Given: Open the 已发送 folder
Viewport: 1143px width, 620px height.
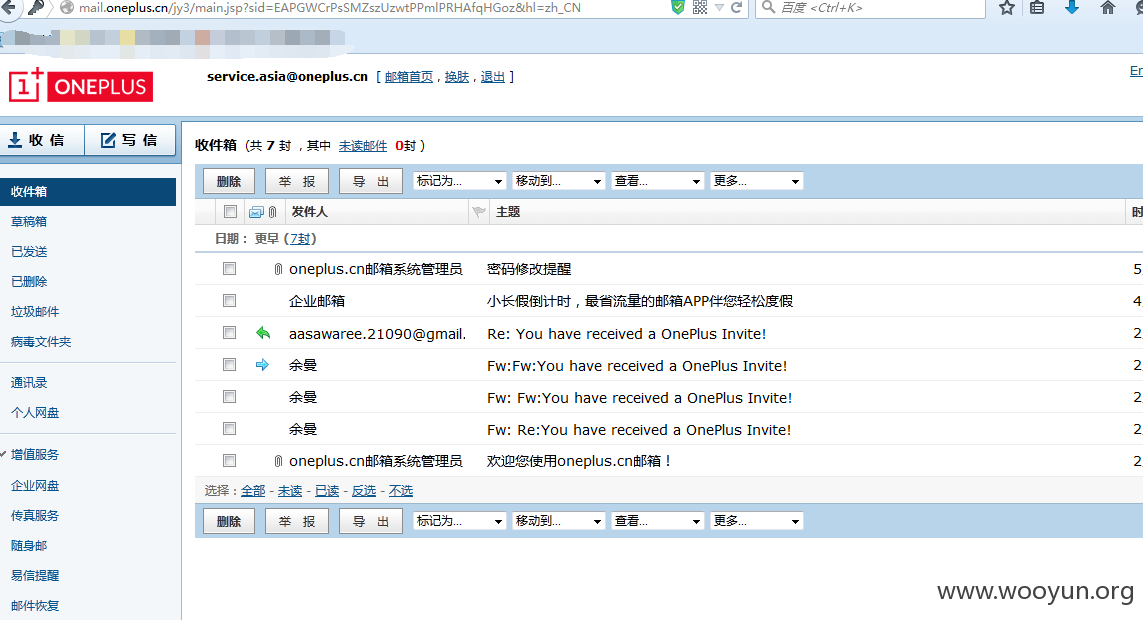Looking at the screenshot, I should (28, 251).
